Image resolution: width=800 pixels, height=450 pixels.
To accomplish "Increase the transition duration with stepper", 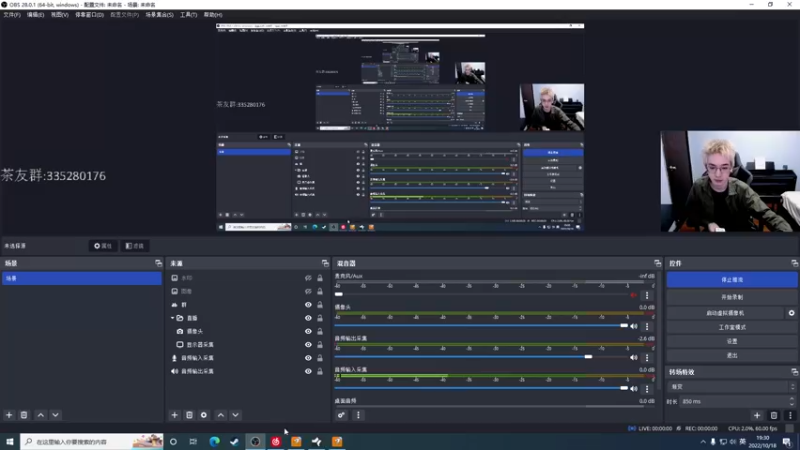I will (792, 399).
